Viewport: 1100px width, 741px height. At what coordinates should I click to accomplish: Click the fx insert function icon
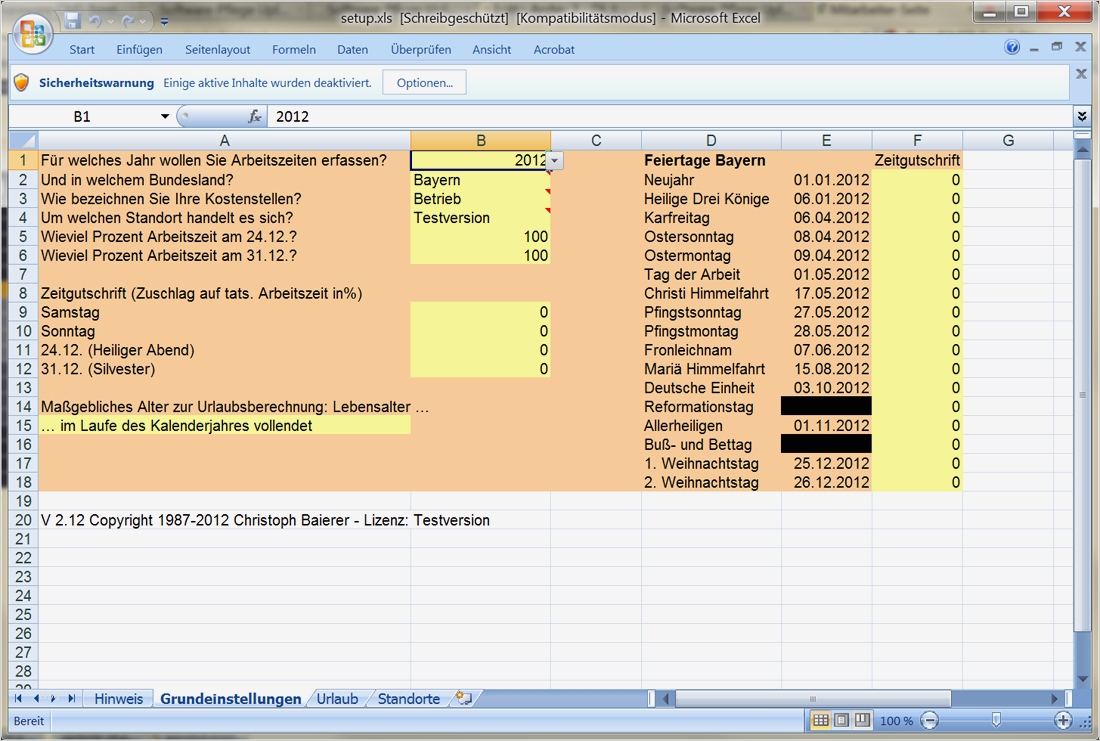coord(255,117)
